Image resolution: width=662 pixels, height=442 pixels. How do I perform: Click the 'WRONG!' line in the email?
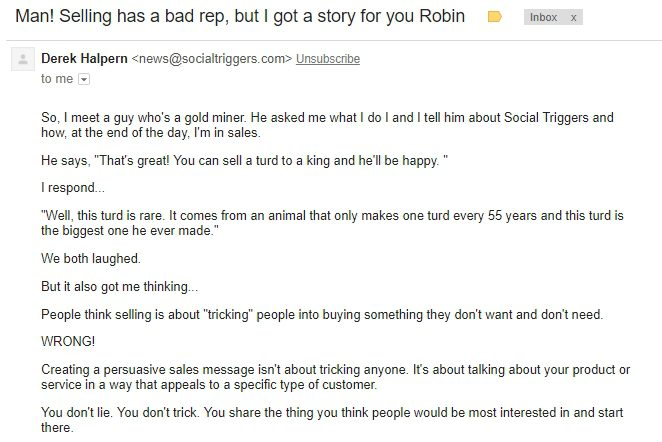[68, 341]
